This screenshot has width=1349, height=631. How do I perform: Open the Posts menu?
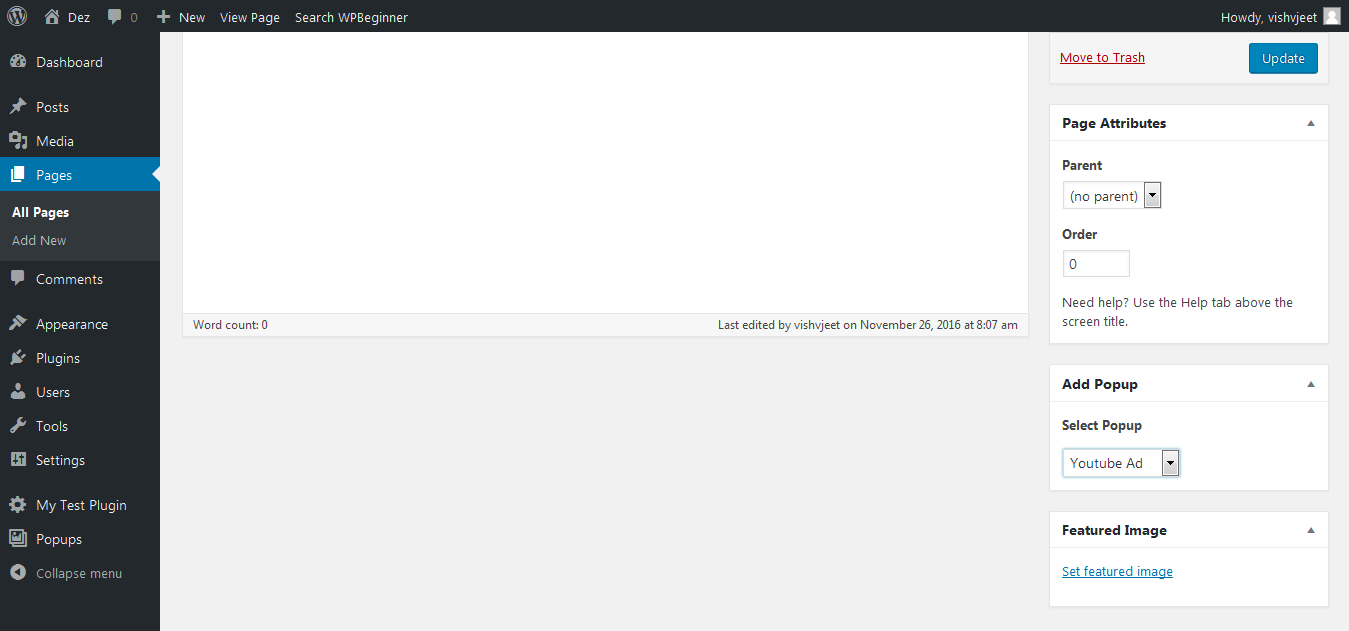pyautogui.click(x=80, y=107)
